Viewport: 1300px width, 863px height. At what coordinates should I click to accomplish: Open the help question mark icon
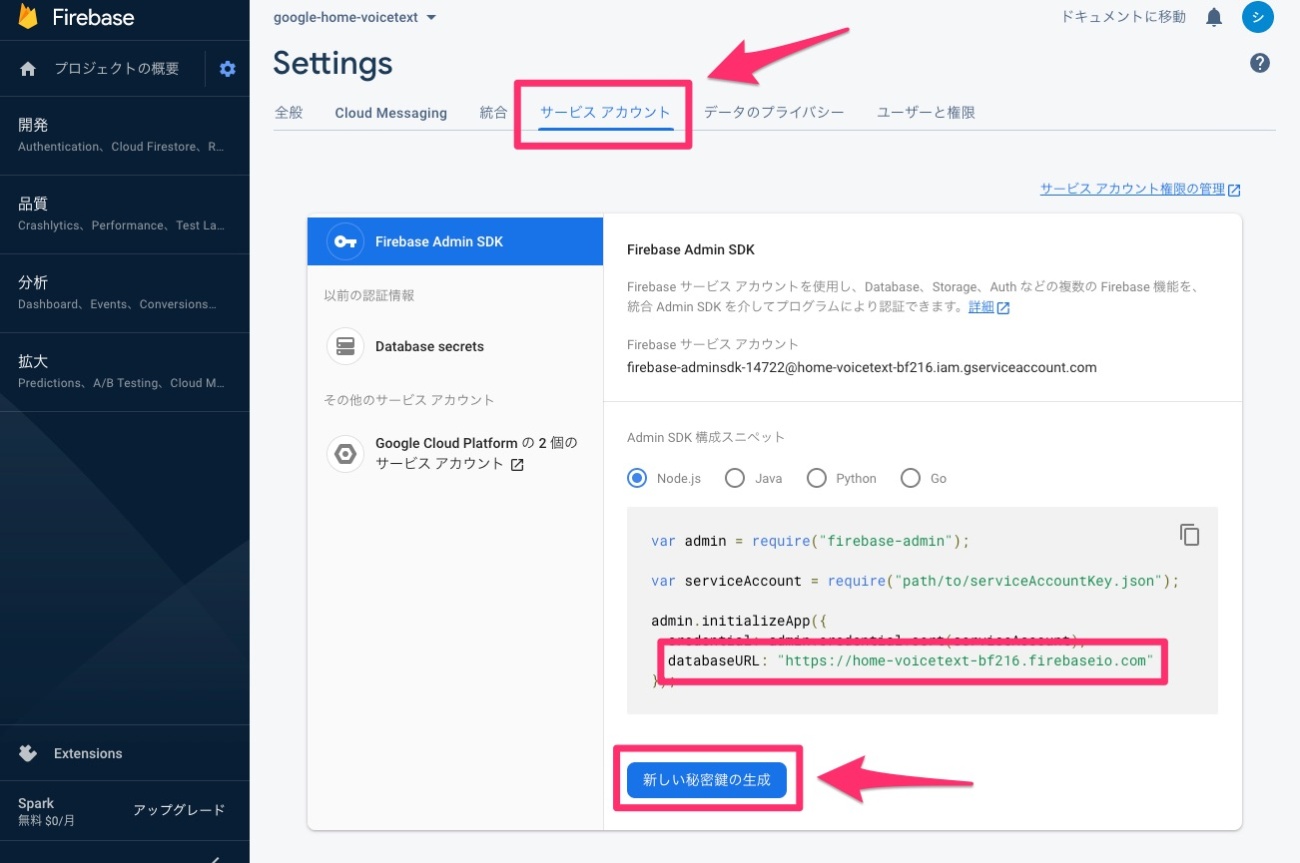(1260, 63)
